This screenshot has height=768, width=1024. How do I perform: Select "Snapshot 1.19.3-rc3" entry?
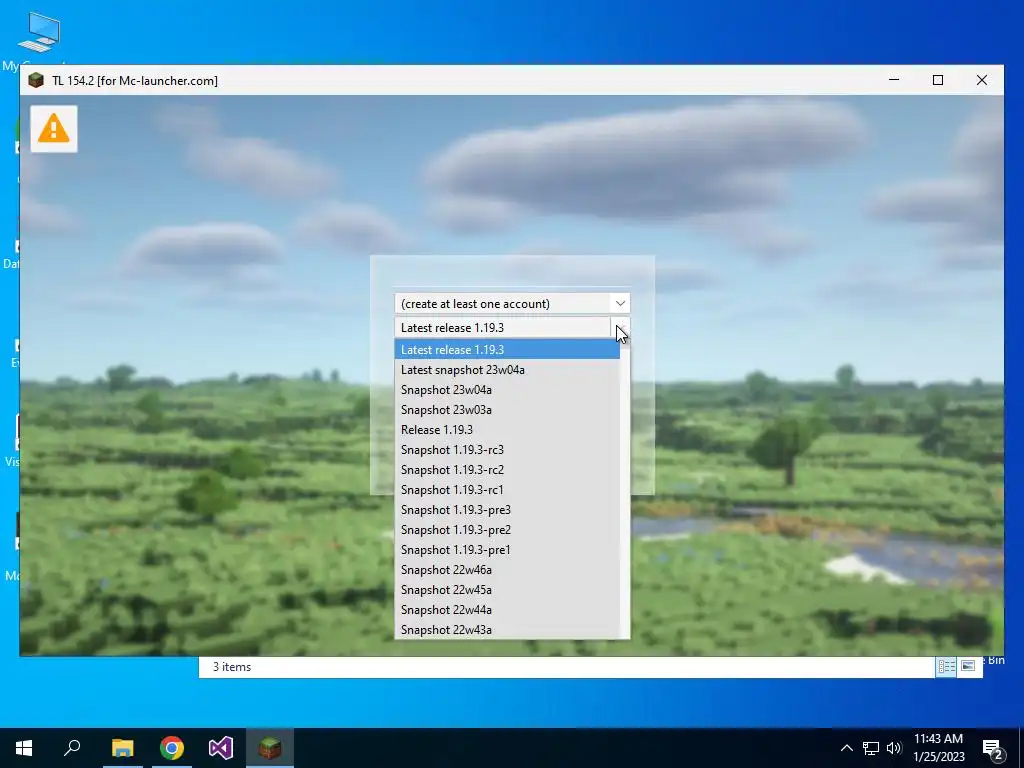tap(507, 450)
